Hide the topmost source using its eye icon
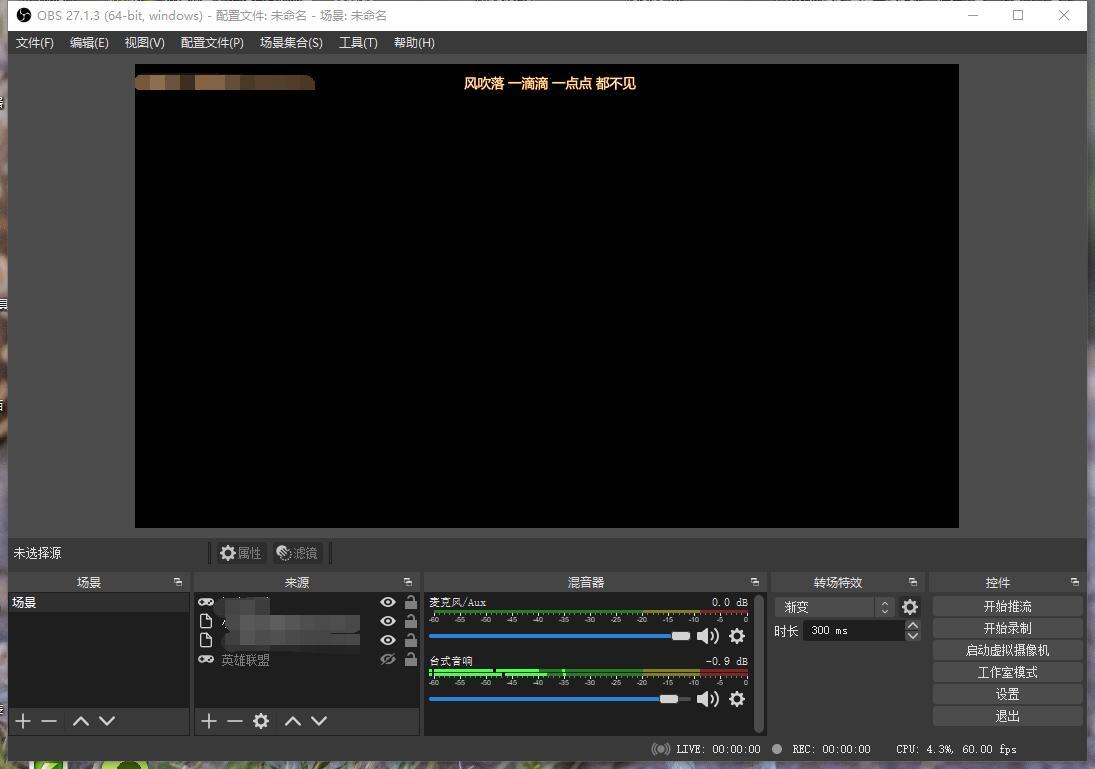Image resolution: width=1095 pixels, height=769 pixels. pyautogui.click(x=388, y=601)
